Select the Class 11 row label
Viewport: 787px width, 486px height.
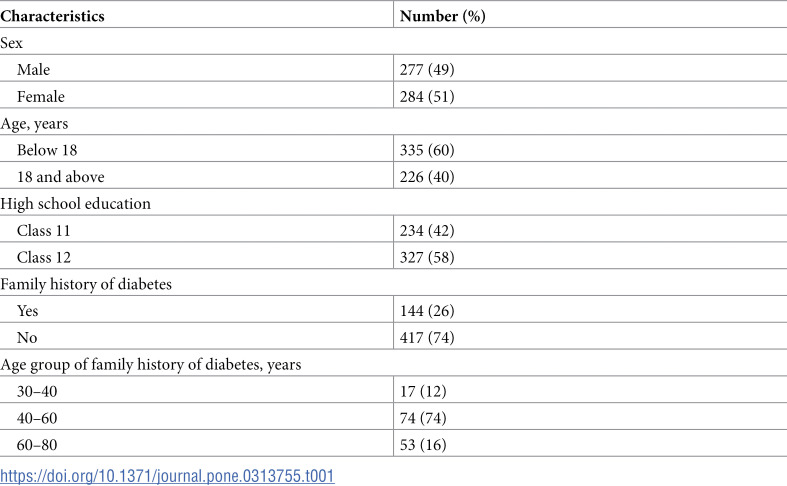tap(43, 230)
